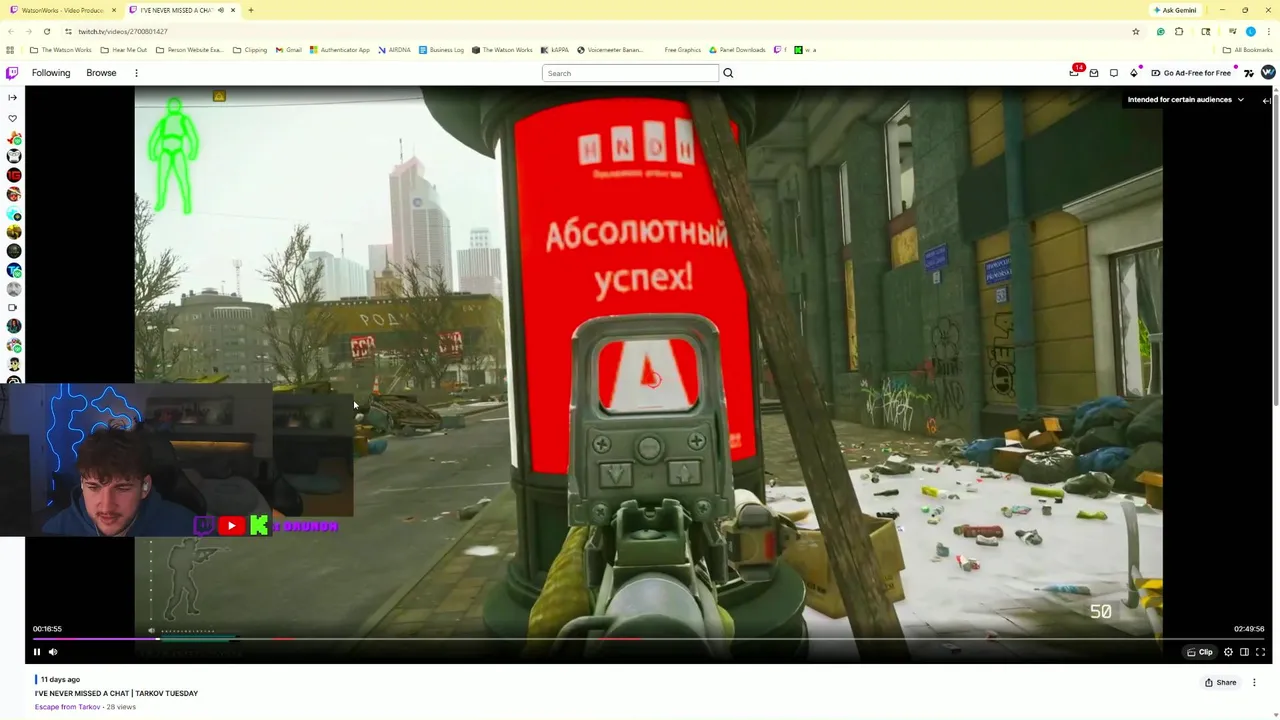Open Chrome apps grid icon
The image size is (1280, 720).
pyautogui.click(x=10, y=50)
